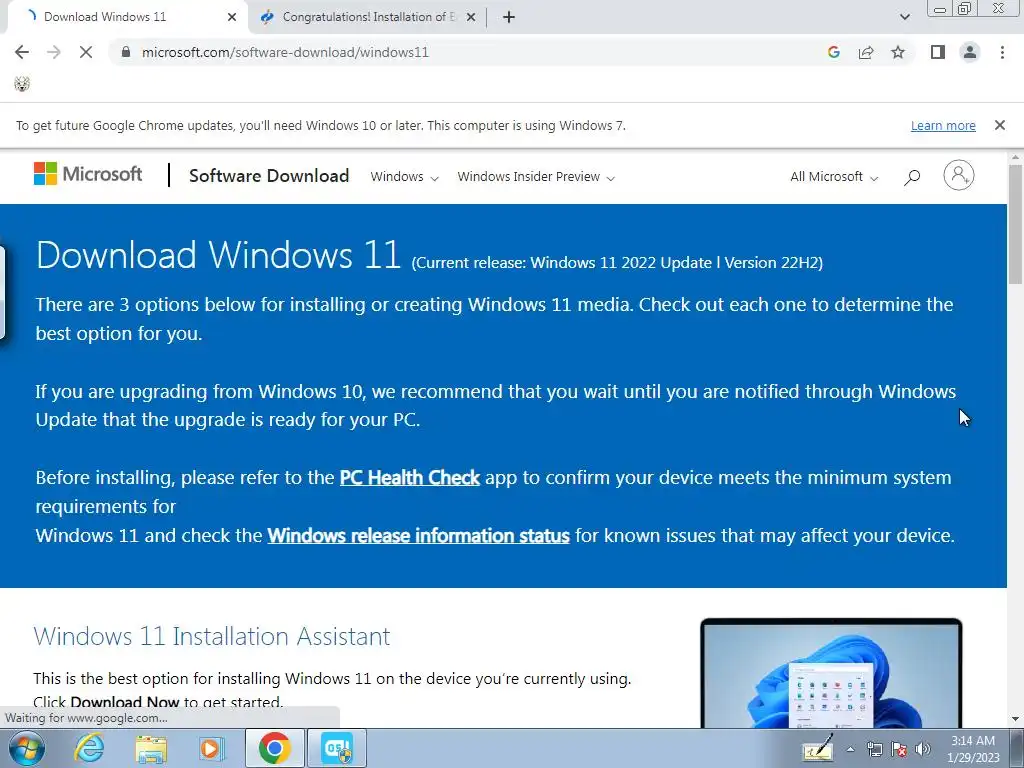
Task: Close the Download Windows 11 tab
Action: 232,17
